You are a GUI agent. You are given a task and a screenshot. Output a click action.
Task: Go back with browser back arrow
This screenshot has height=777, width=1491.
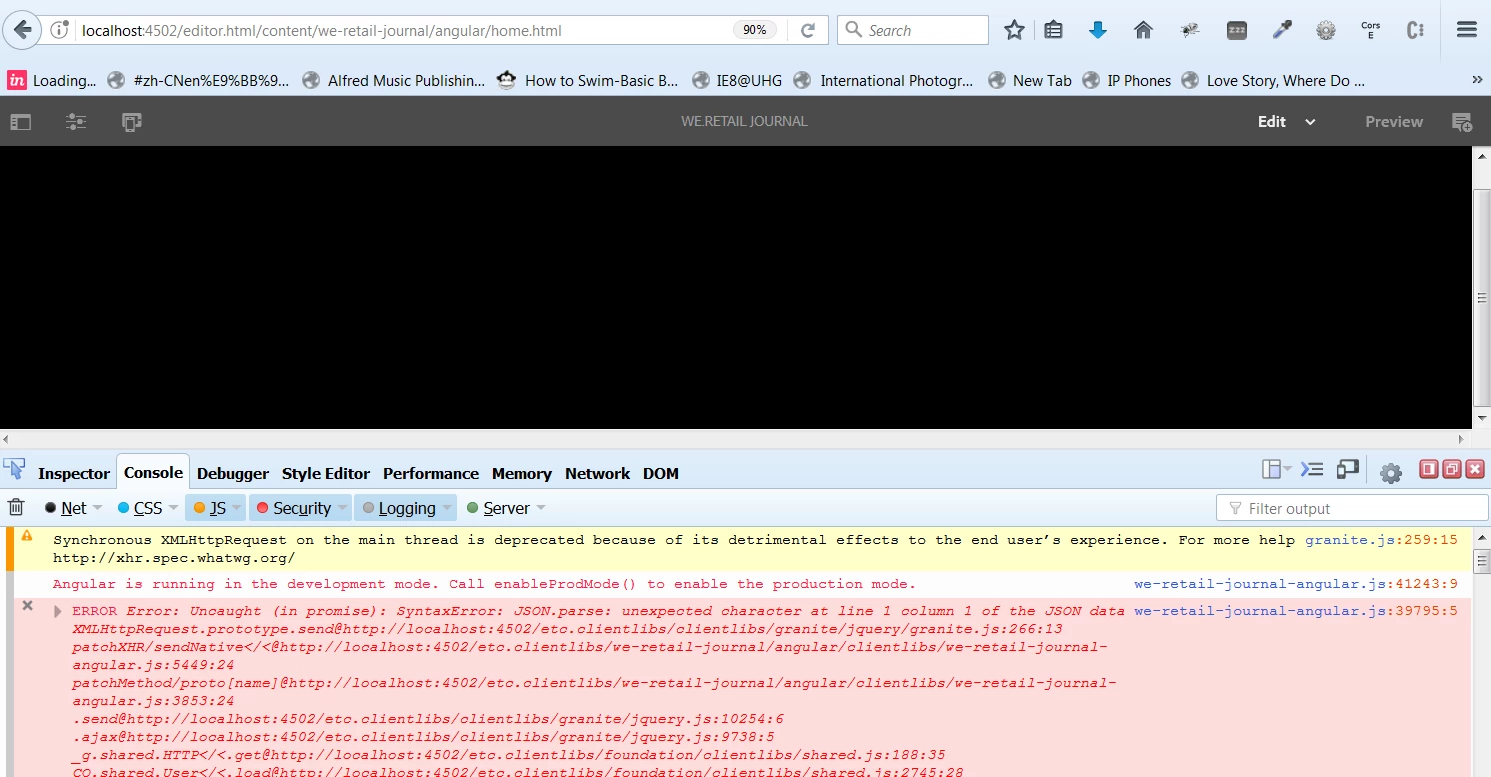22,30
